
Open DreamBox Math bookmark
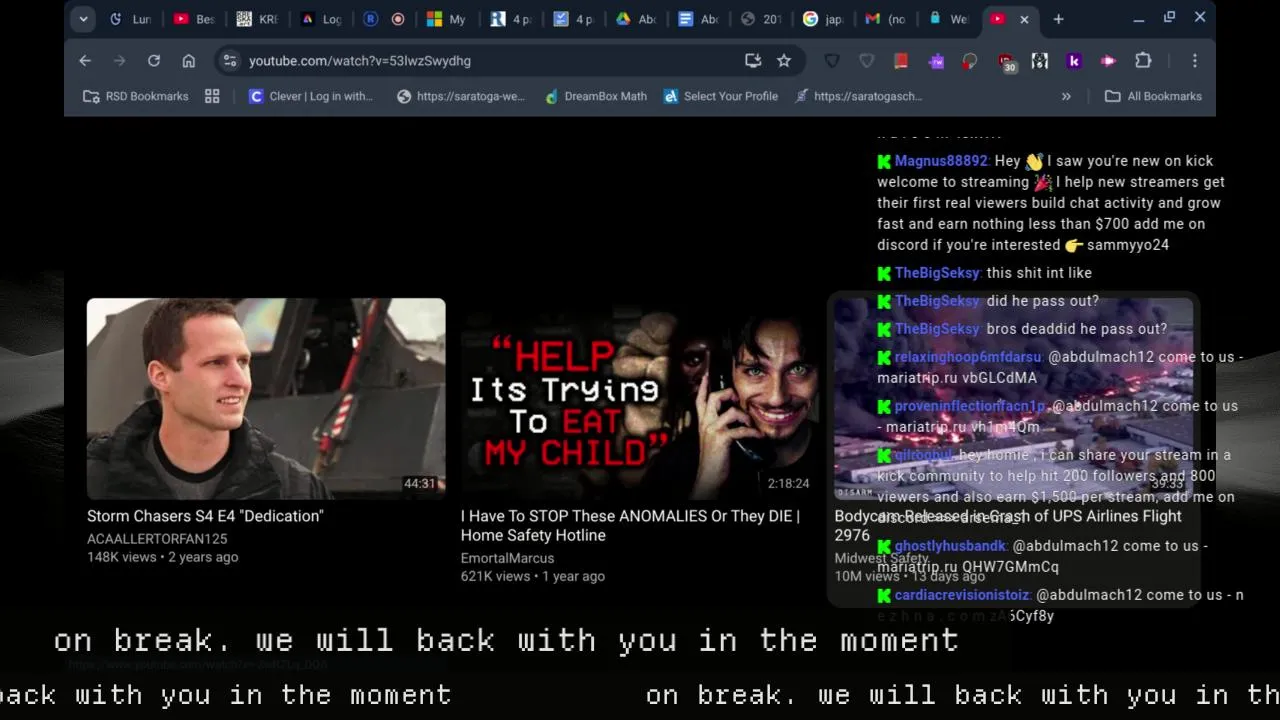pos(595,96)
